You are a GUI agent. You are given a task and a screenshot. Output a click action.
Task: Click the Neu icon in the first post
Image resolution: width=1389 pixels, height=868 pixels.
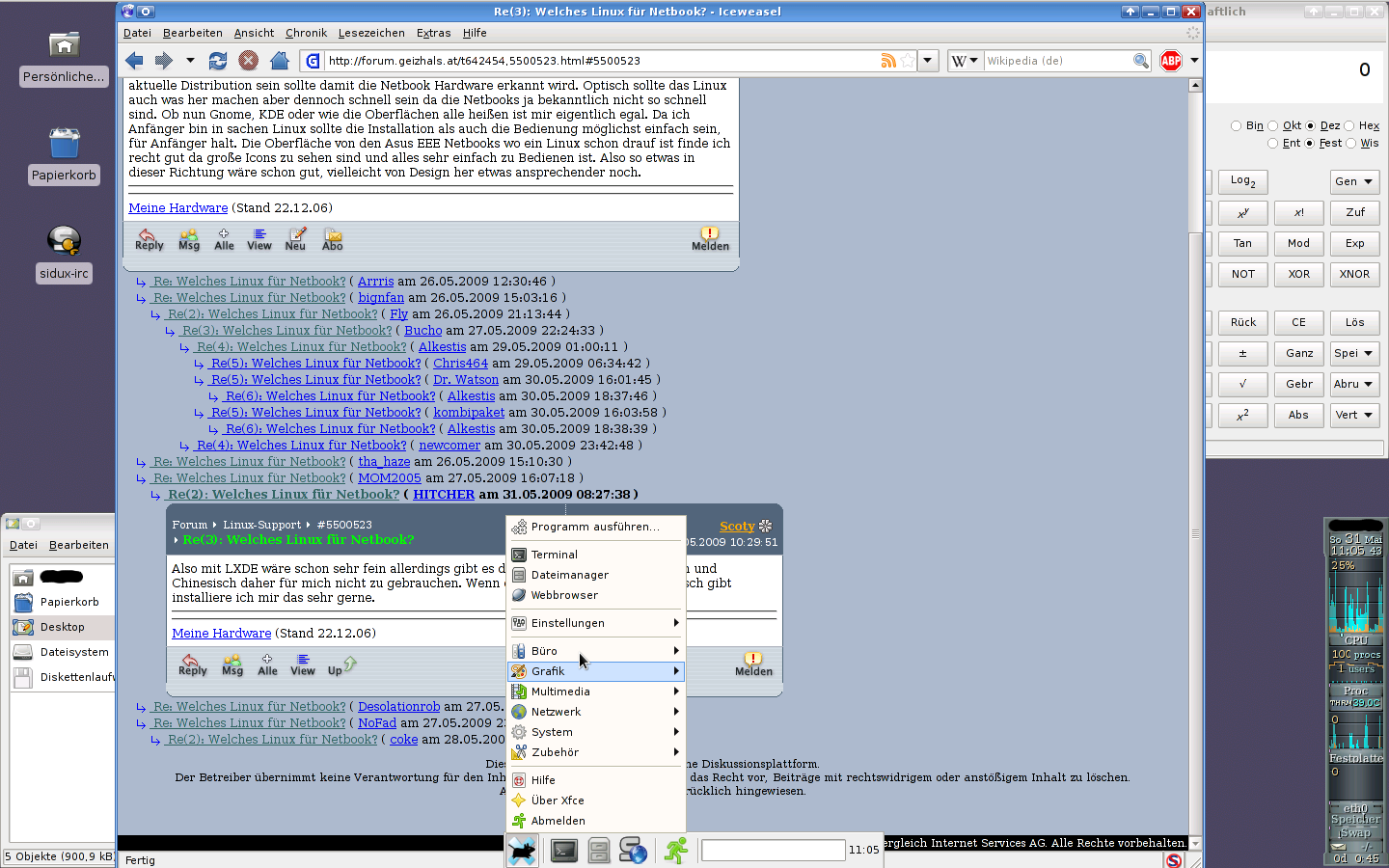click(x=295, y=239)
